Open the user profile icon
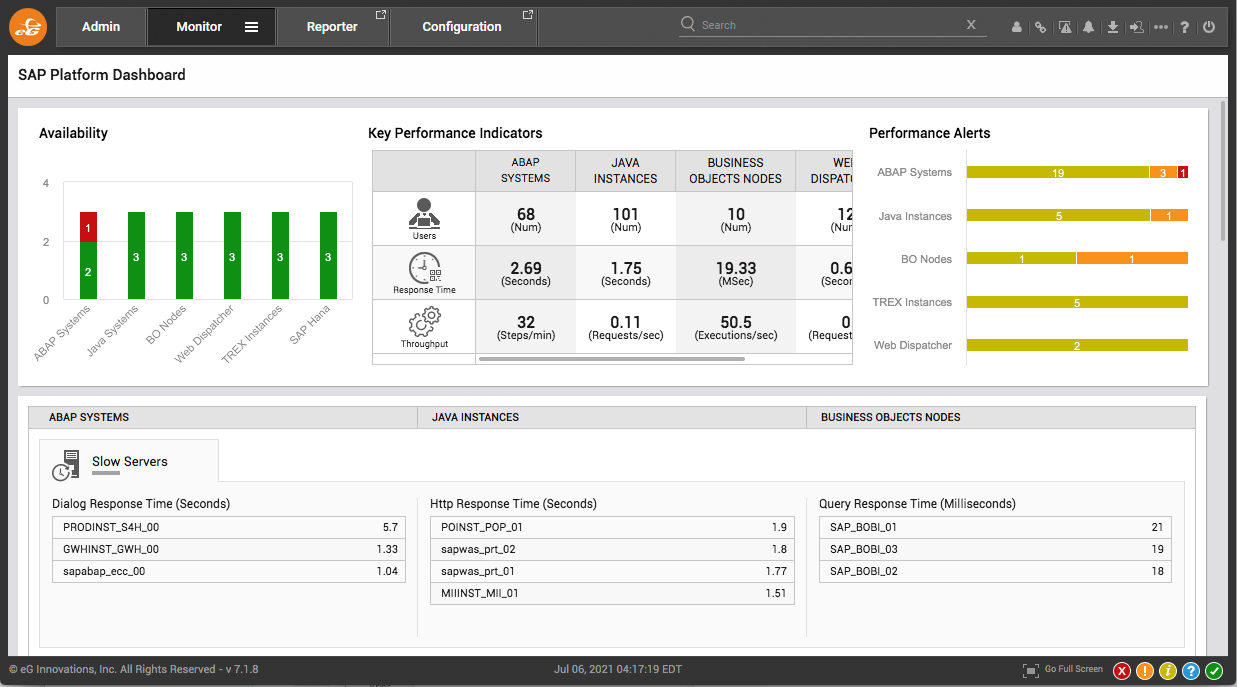The height and width of the screenshot is (687, 1237). click(1017, 28)
